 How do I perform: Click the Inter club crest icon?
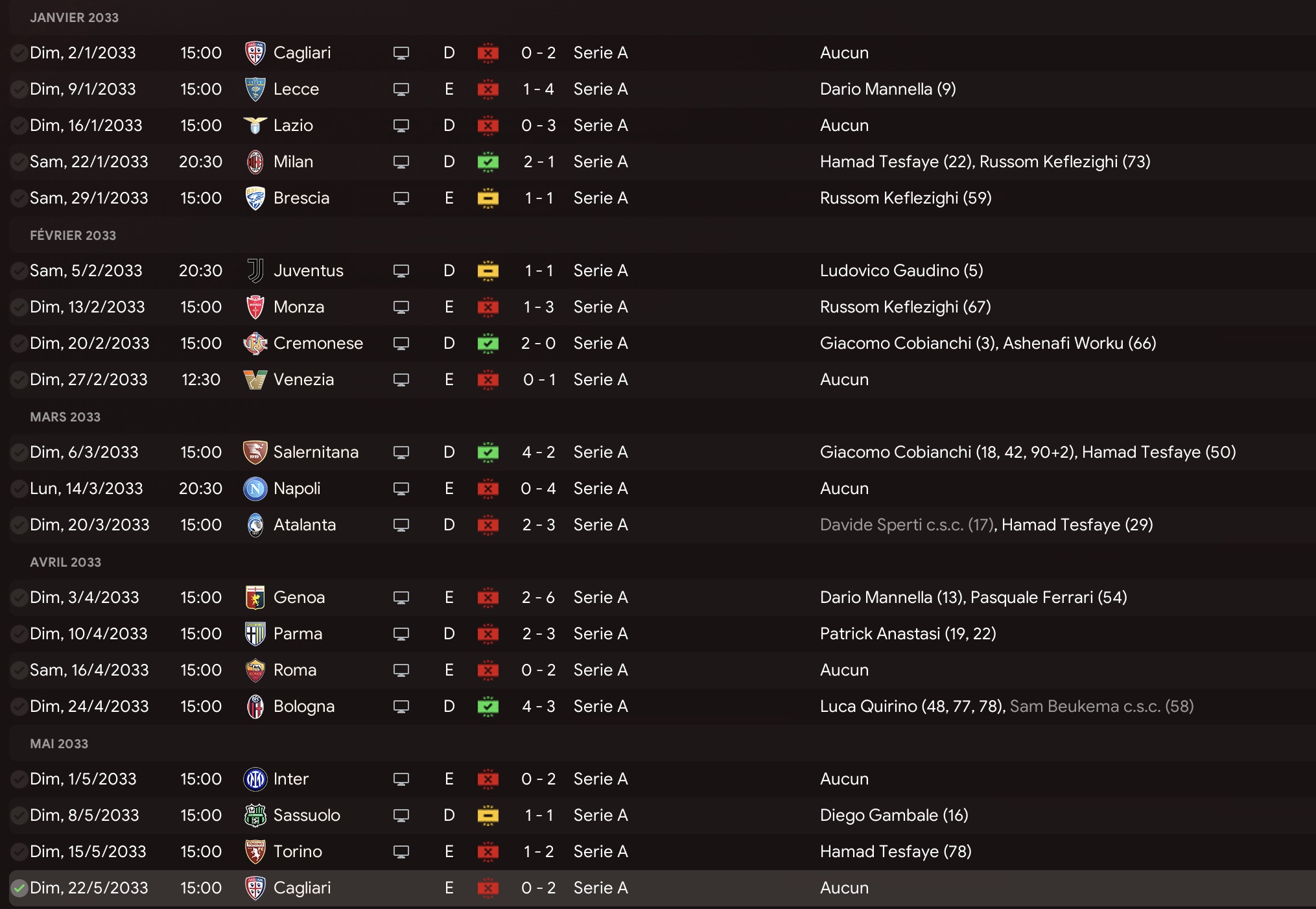point(255,779)
